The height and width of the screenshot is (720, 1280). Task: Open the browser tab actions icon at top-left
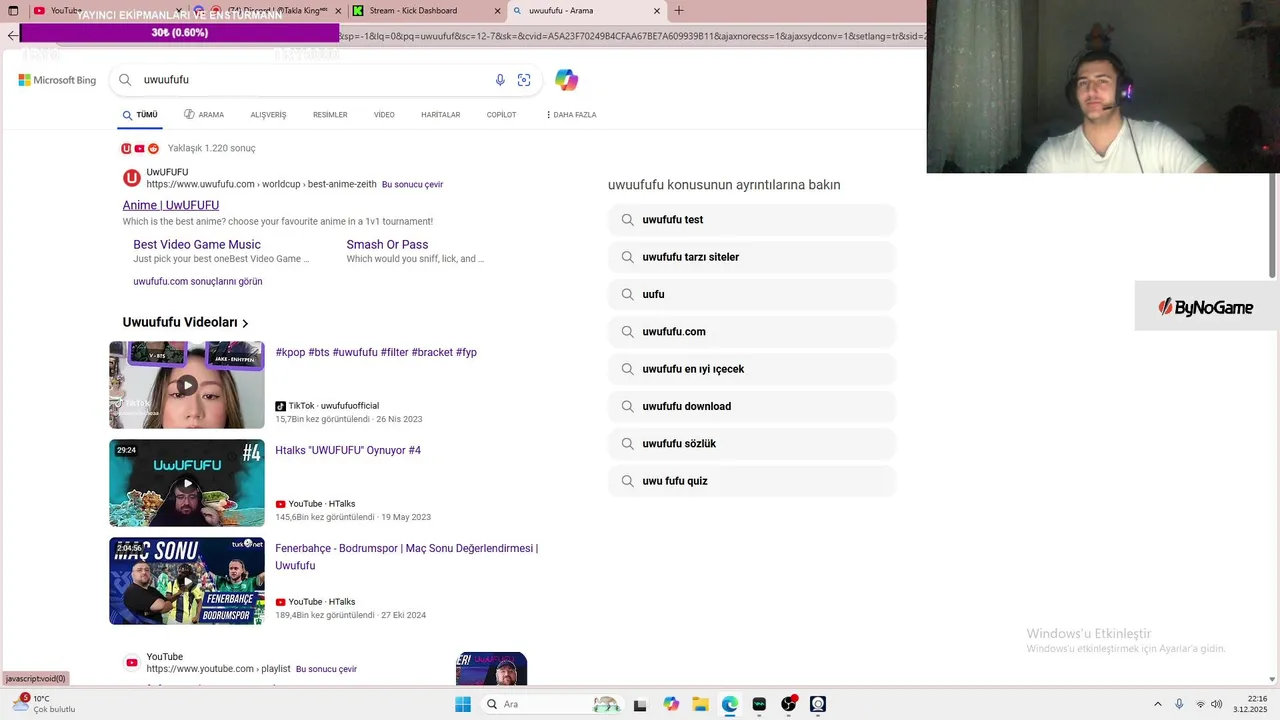coord(13,11)
